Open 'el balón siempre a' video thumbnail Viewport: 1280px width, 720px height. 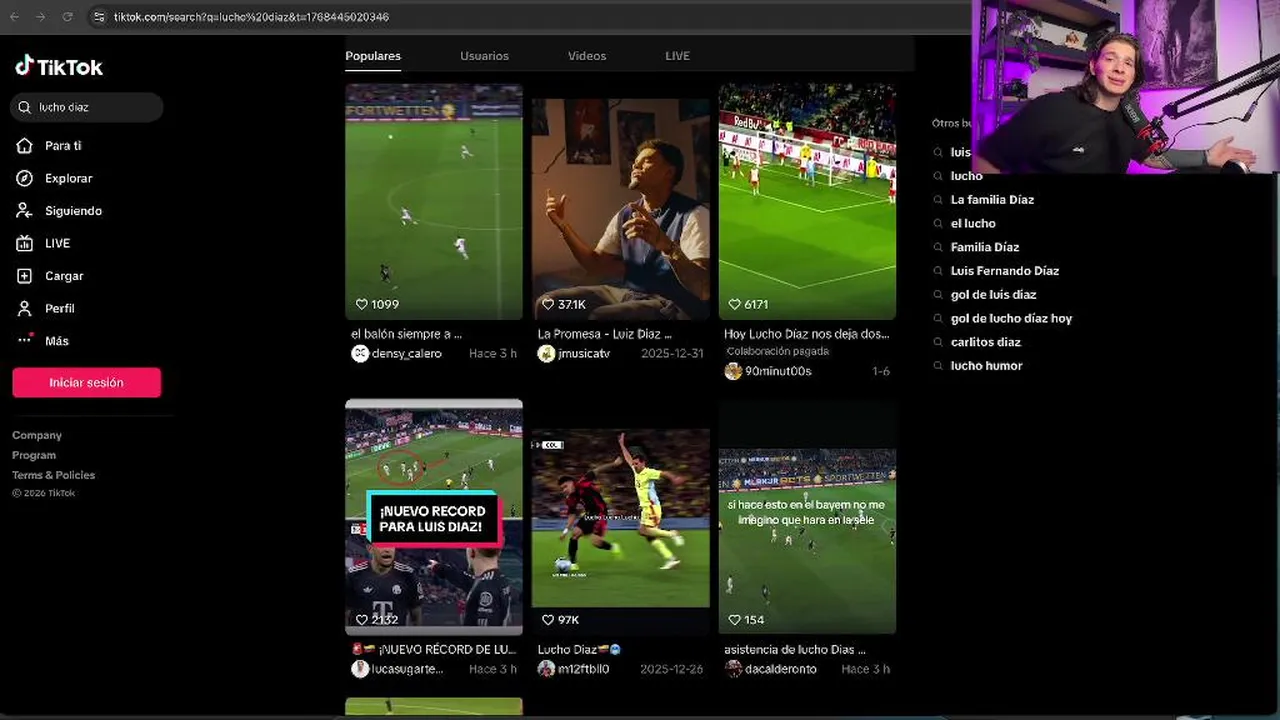tap(434, 201)
